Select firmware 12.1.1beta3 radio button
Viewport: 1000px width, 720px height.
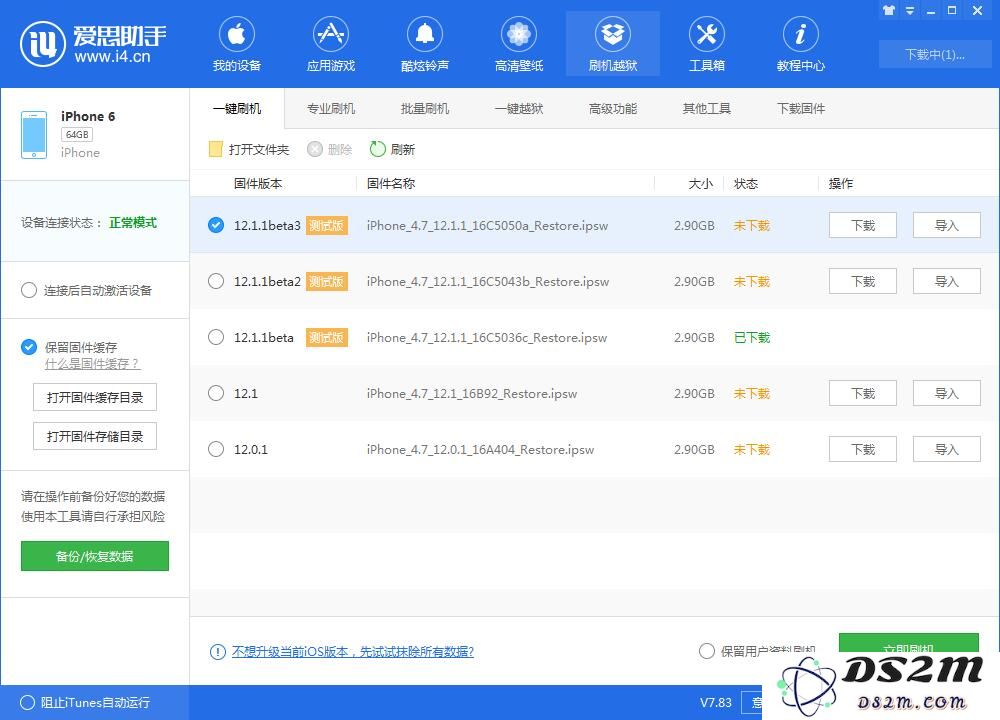[x=216, y=225]
